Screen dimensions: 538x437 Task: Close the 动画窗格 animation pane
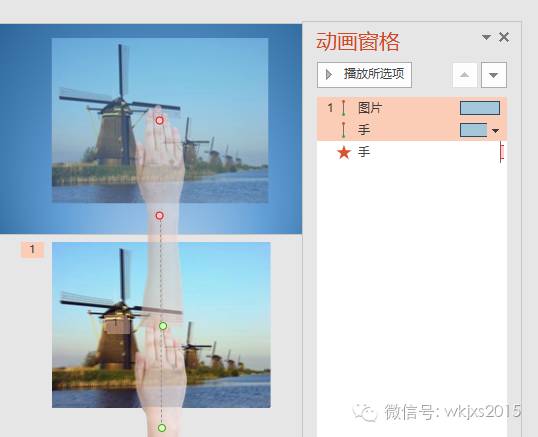coord(504,37)
